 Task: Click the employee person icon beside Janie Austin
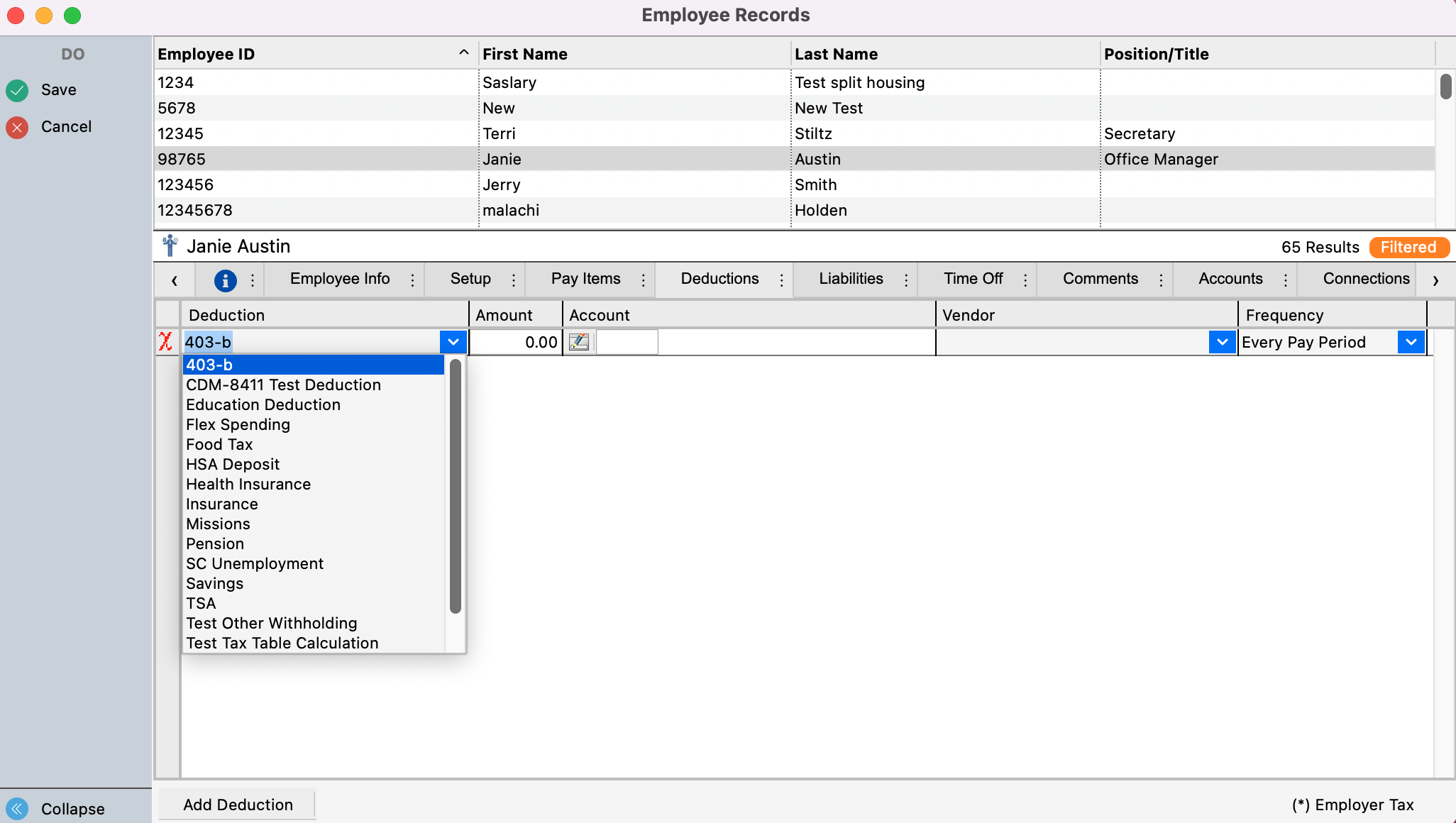[x=170, y=246]
